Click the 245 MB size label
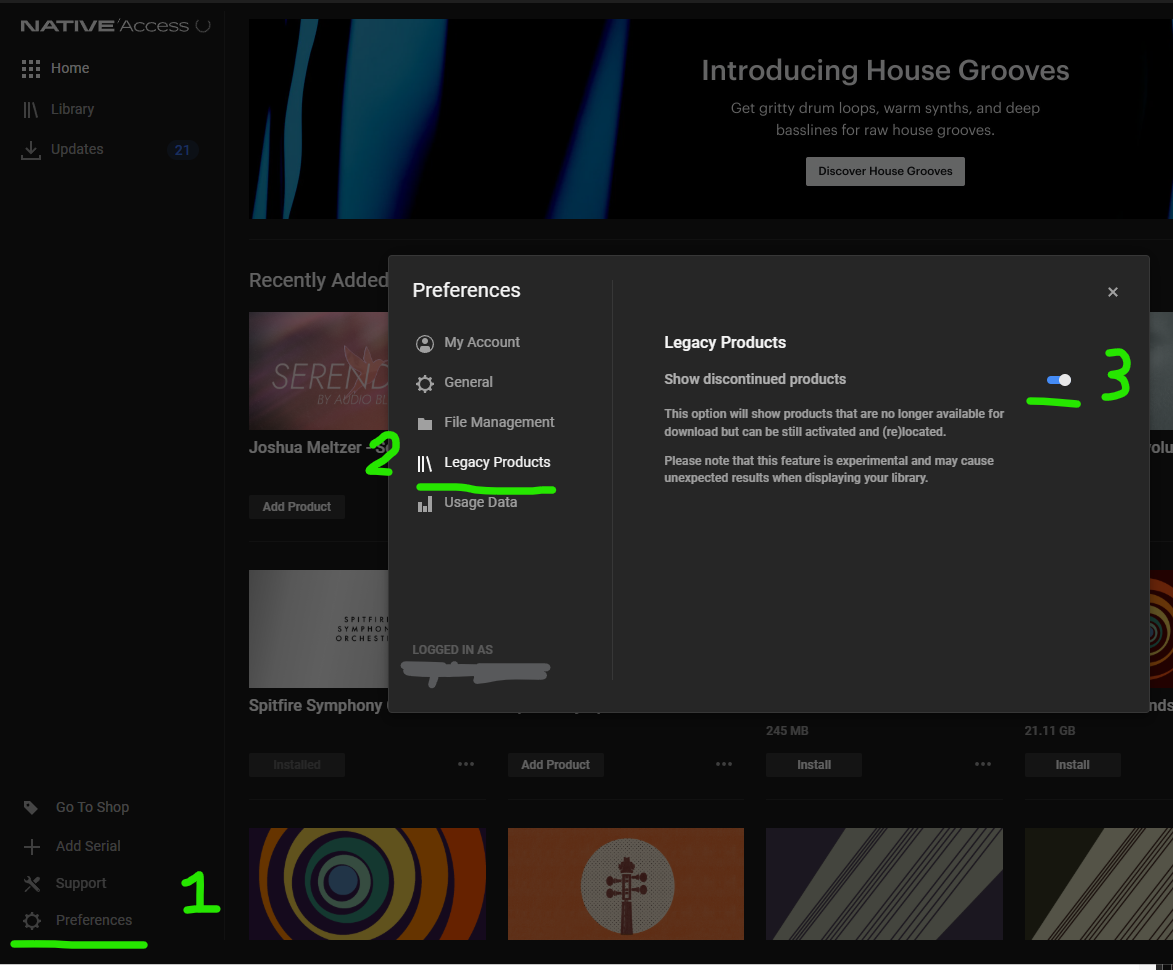 click(x=787, y=731)
